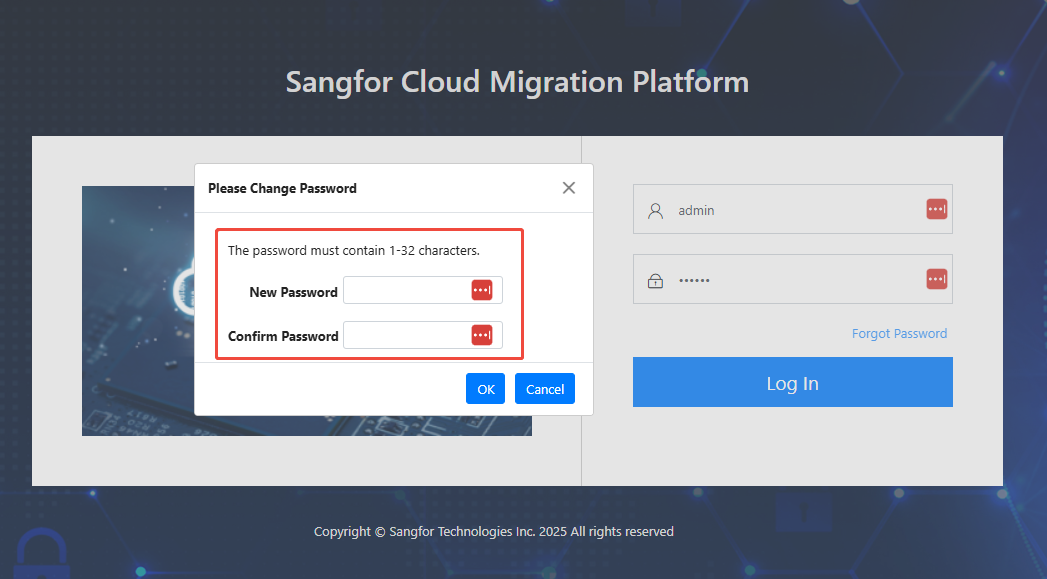This screenshot has width=1047, height=579.
Task: Click the user avatar icon beside admin
Action: 656,211
